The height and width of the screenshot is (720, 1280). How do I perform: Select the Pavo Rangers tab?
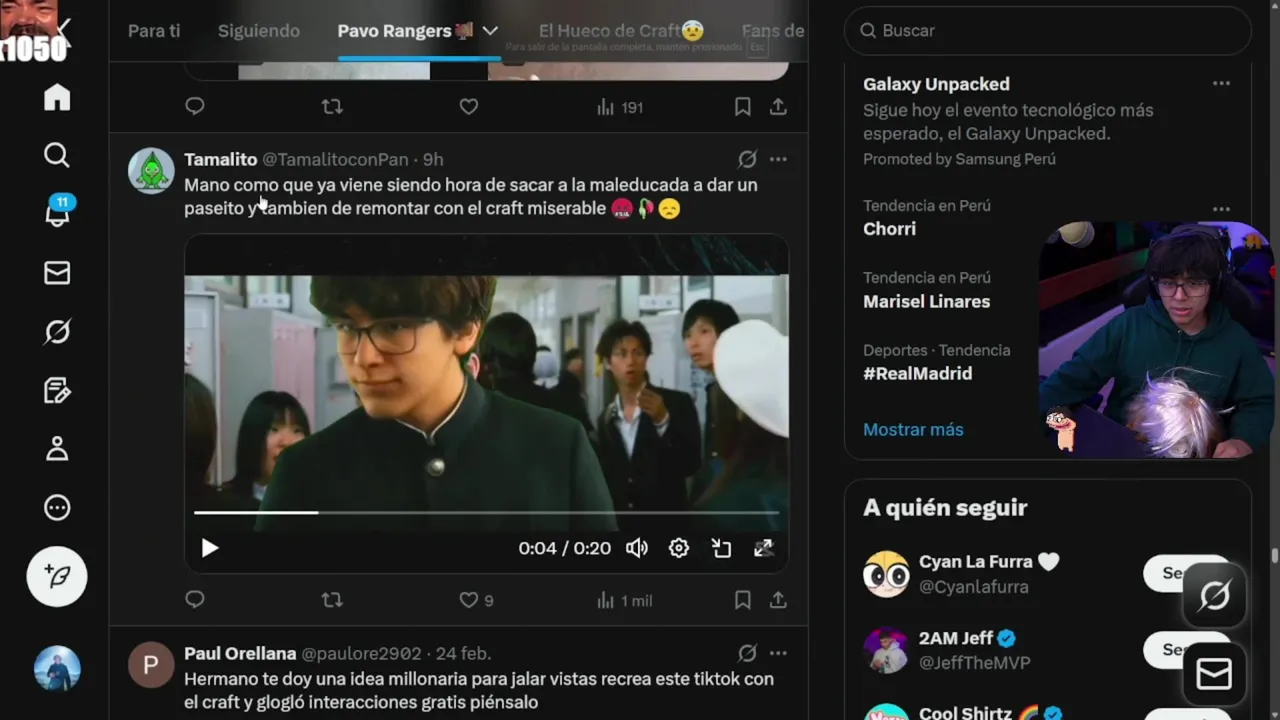(x=405, y=31)
